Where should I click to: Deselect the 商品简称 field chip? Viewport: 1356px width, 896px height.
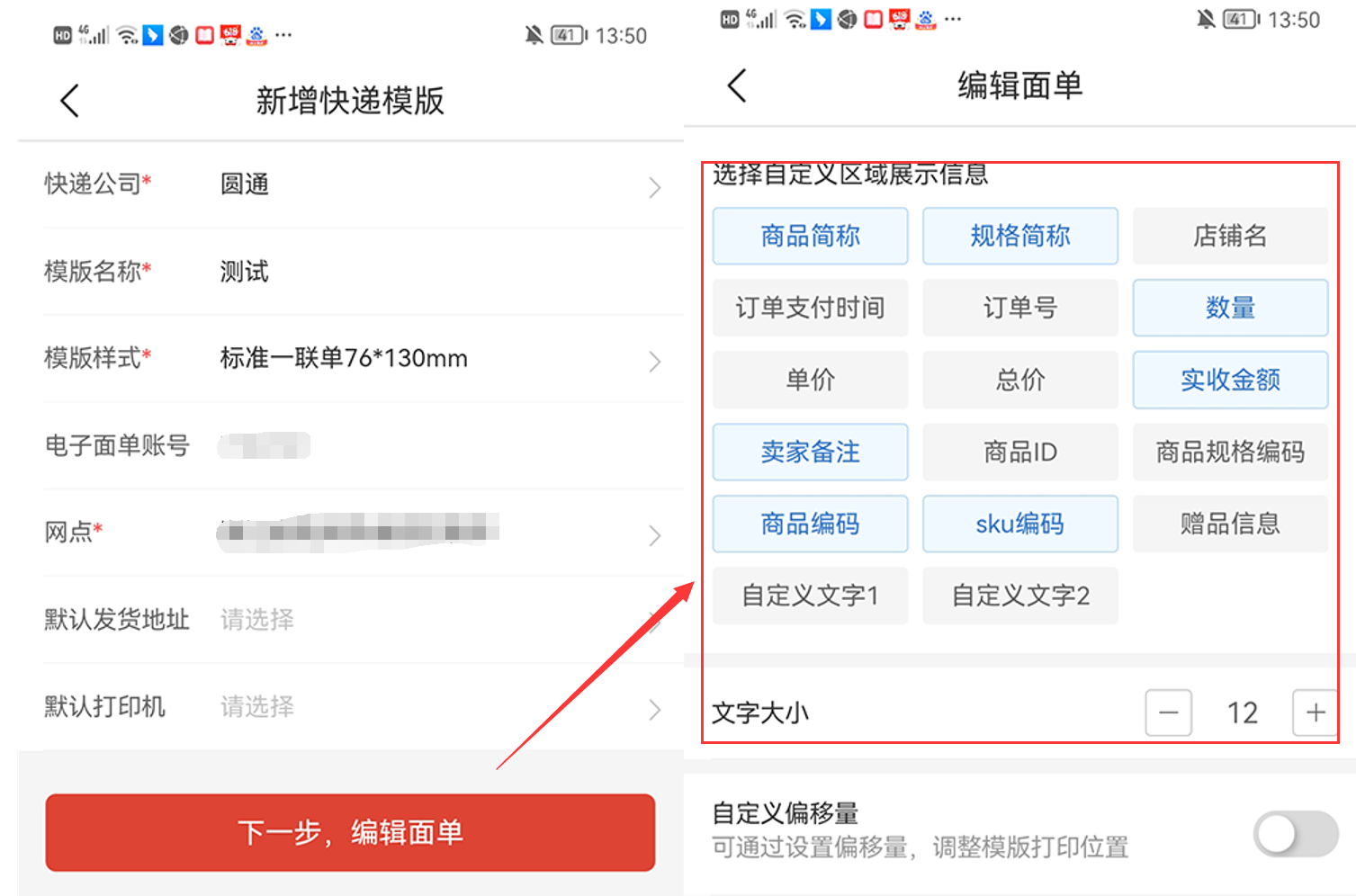810,237
